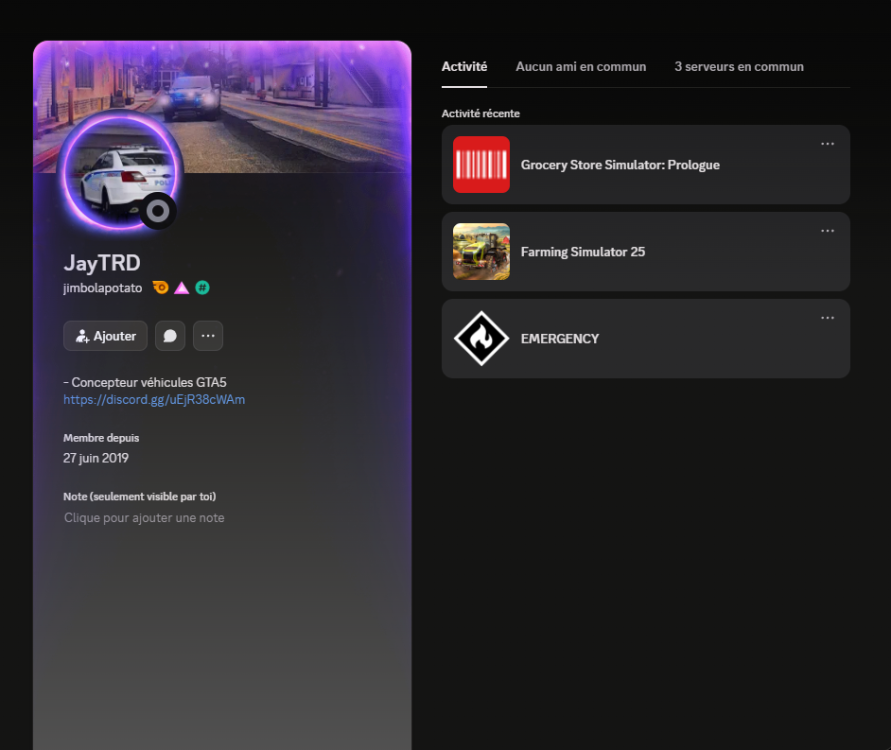Open more options next to Ajouter button
This screenshot has width=891, height=750.
click(x=208, y=336)
